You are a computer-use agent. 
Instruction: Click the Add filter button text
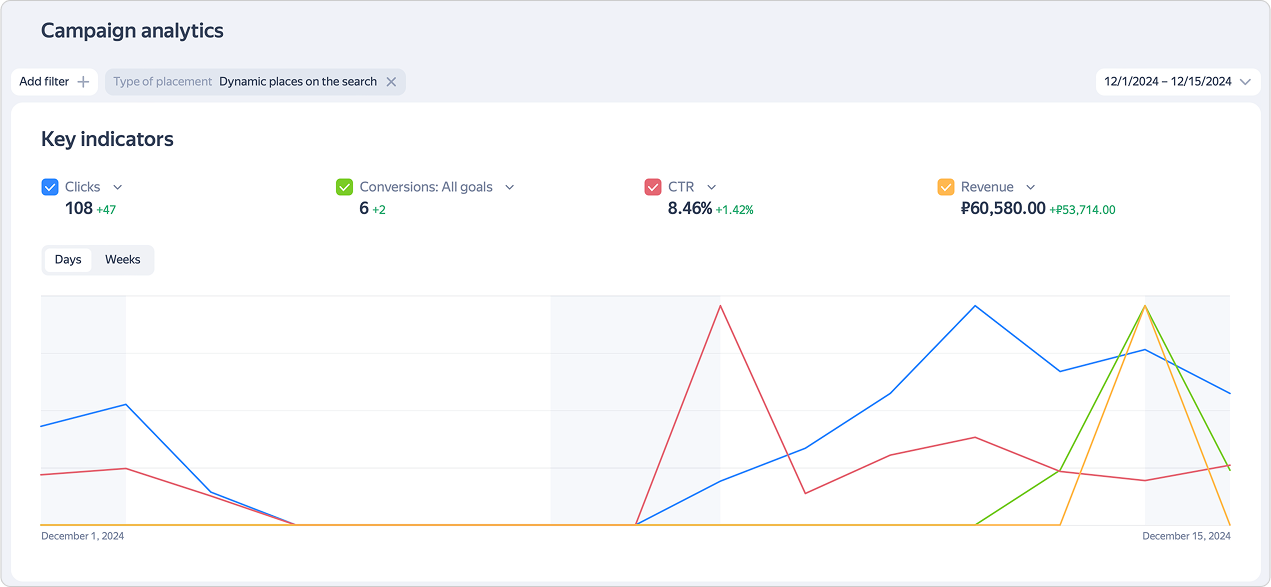44,82
